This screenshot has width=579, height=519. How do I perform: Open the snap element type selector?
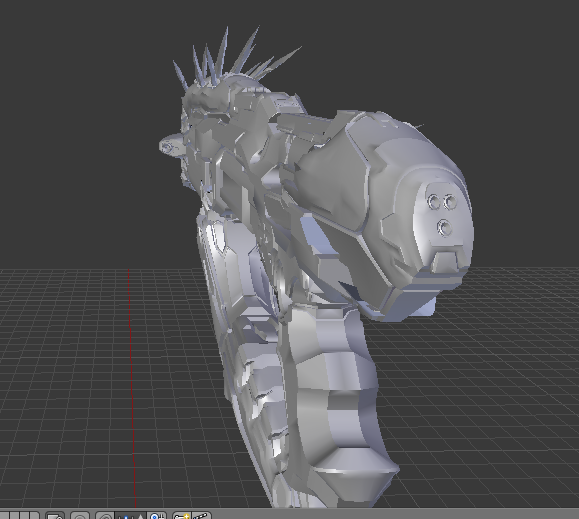pyautogui.click(x=131, y=516)
